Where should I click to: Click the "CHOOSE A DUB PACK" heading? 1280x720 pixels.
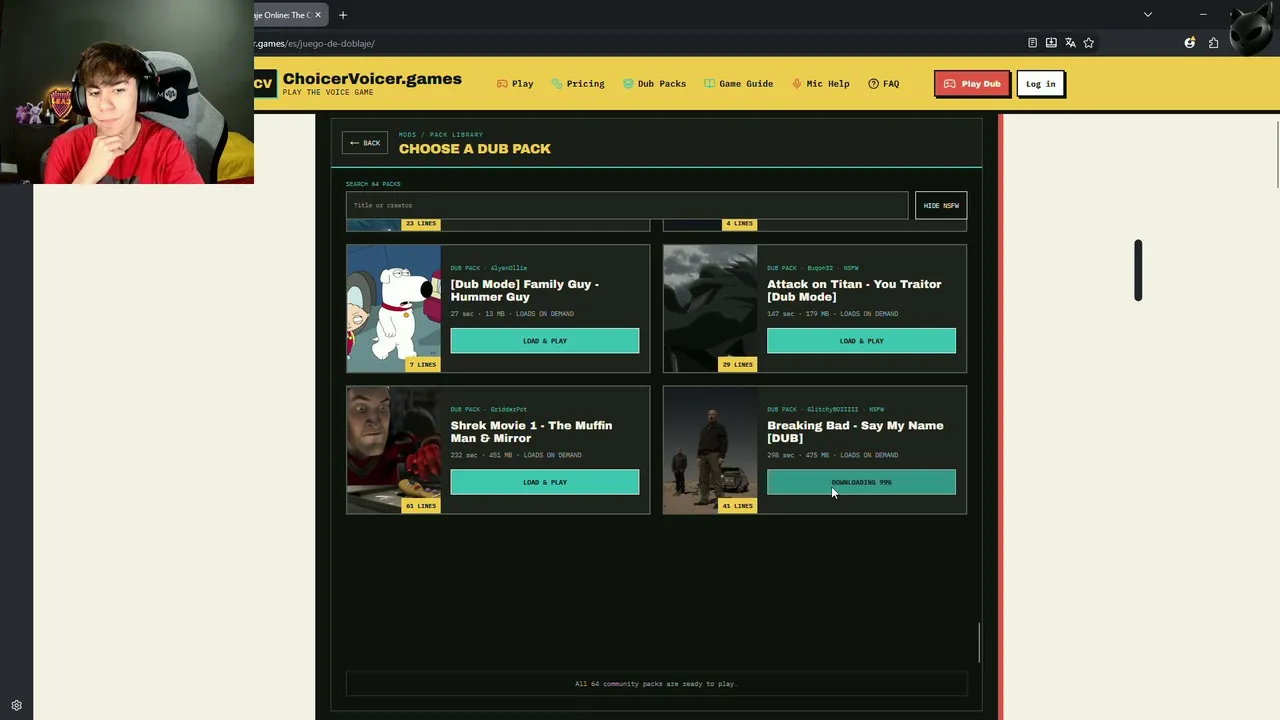pos(475,149)
